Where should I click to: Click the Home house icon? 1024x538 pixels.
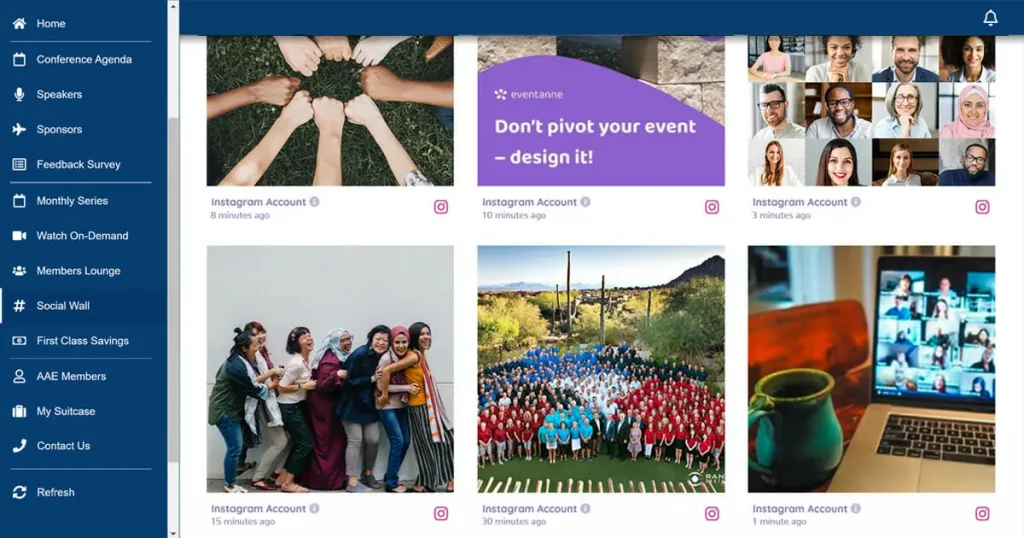[19, 24]
